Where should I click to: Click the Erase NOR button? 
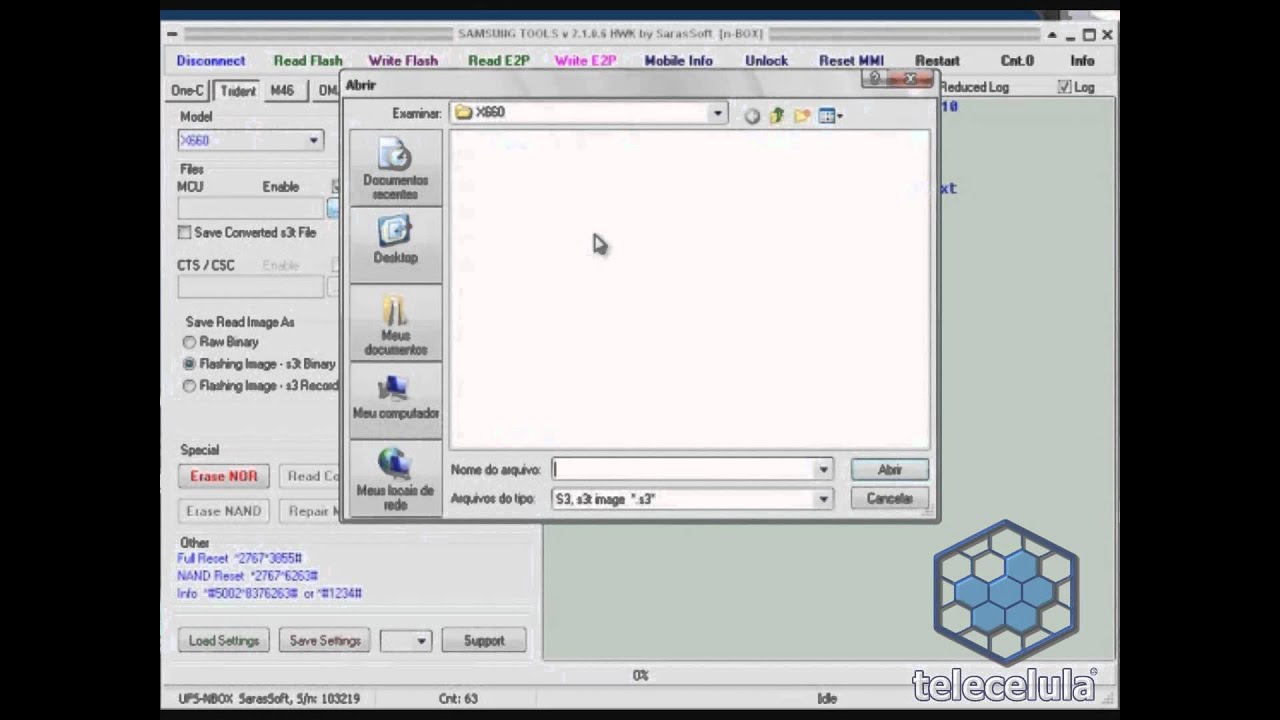pos(224,476)
